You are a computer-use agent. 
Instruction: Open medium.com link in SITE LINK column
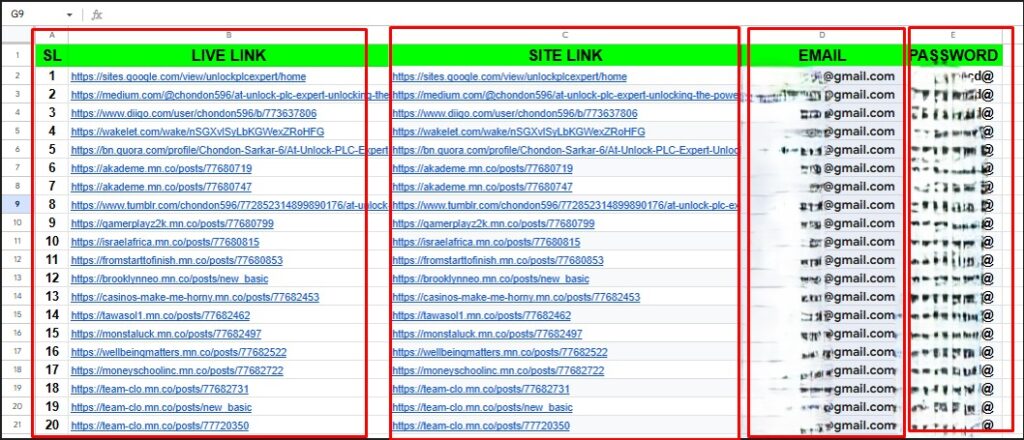coord(567,95)
